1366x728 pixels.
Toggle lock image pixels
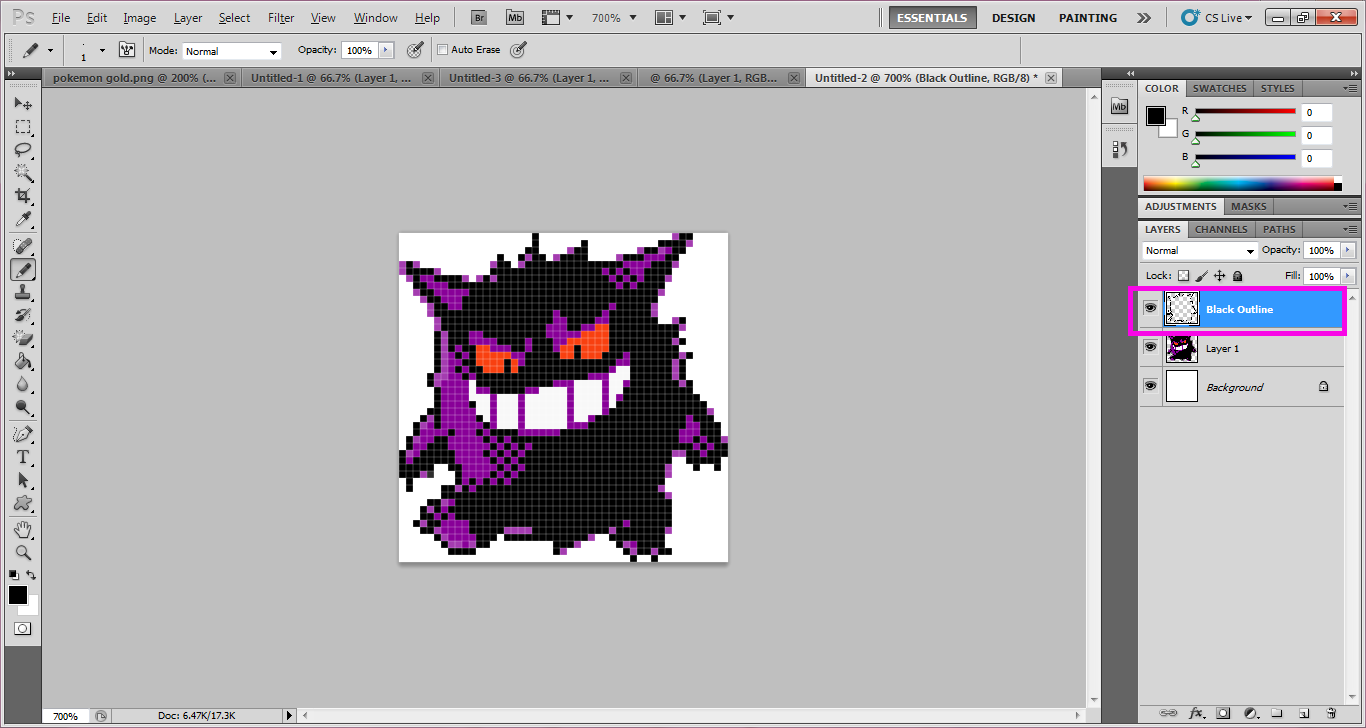[x=1202, y=275]
